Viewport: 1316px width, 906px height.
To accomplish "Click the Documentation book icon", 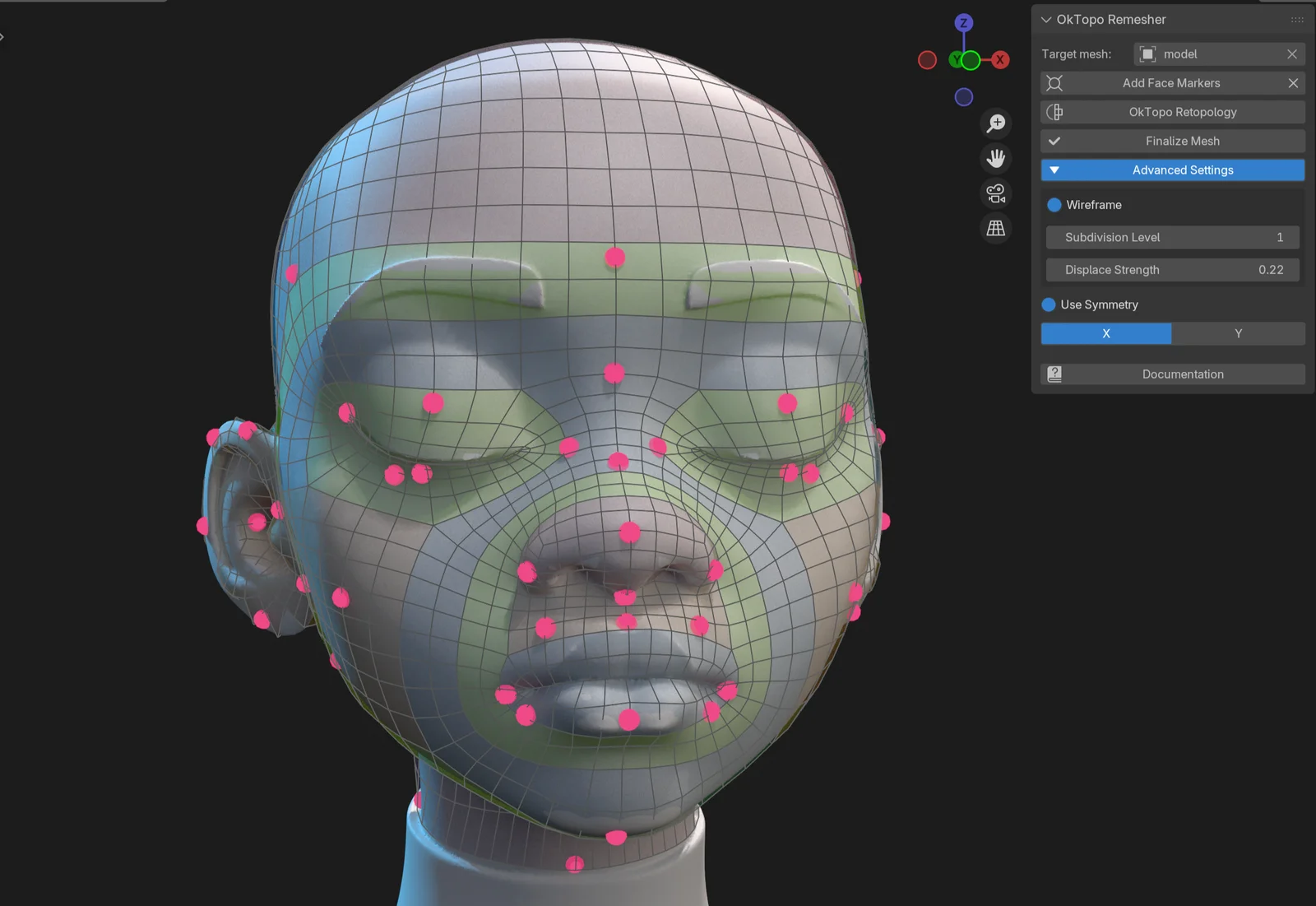I will (1055, 374).
